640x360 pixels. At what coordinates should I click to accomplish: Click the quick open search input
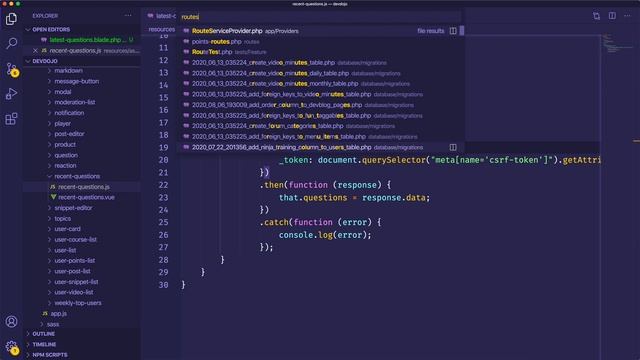320,17
